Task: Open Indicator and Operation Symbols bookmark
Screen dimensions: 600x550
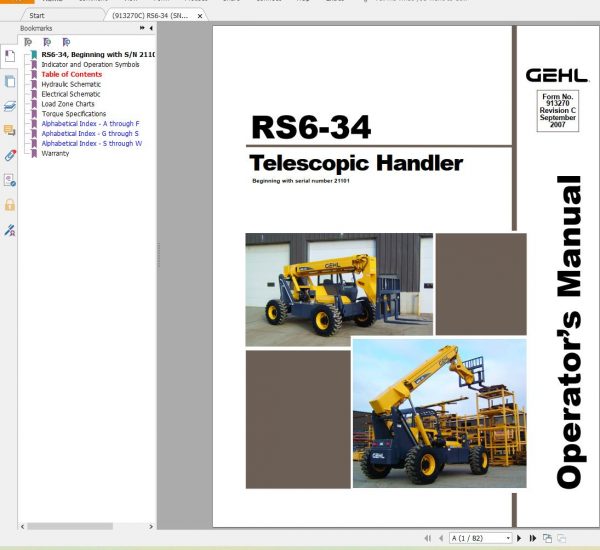Action: 90,64
